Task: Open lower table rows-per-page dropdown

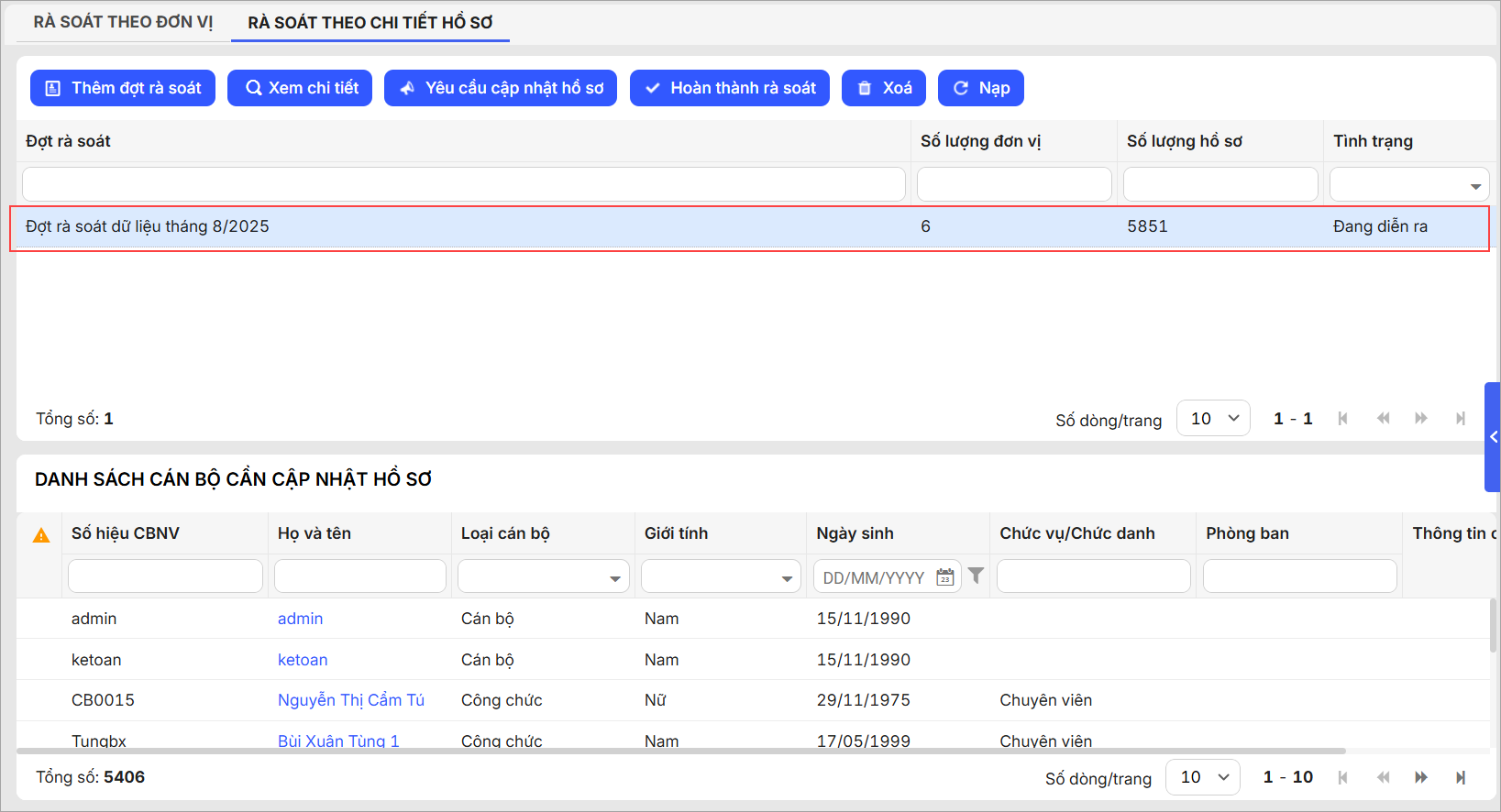Action: tap(1203, 777)
